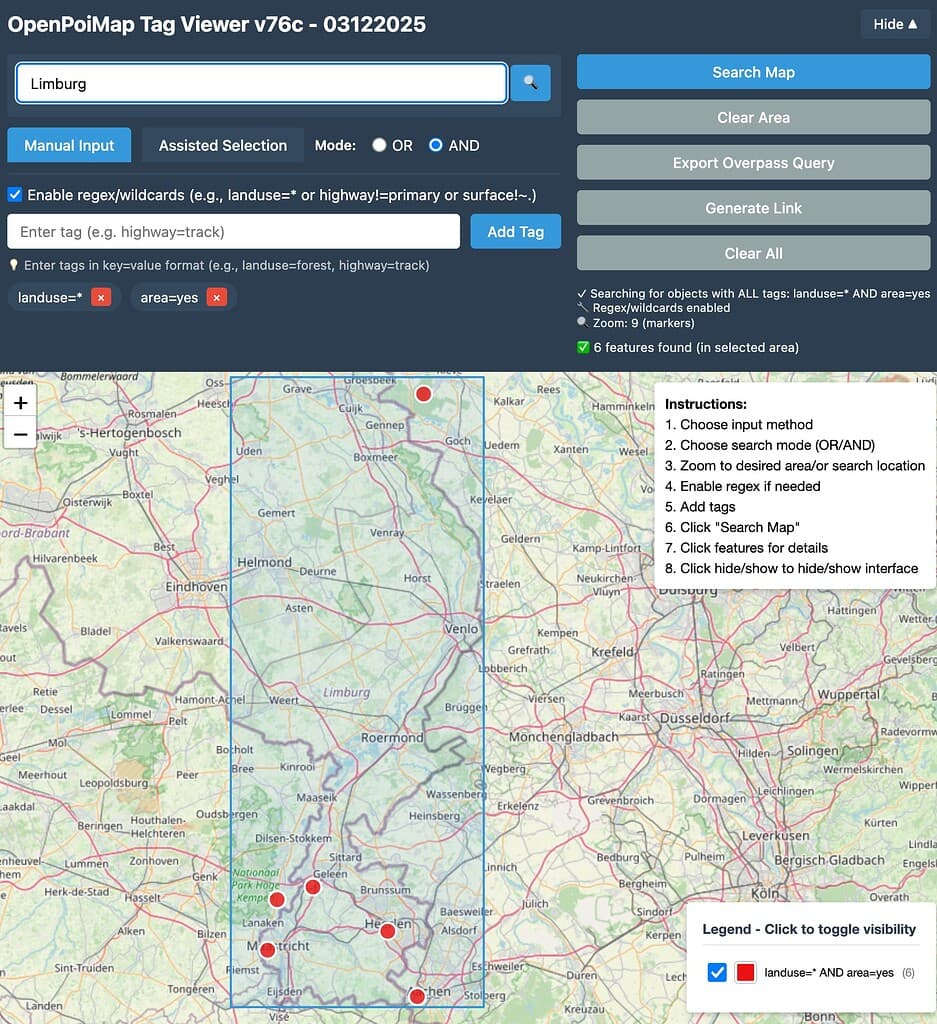Select the map zoom-out minus icon
This screenshot has height=1024, width=937.
point(20,432)
